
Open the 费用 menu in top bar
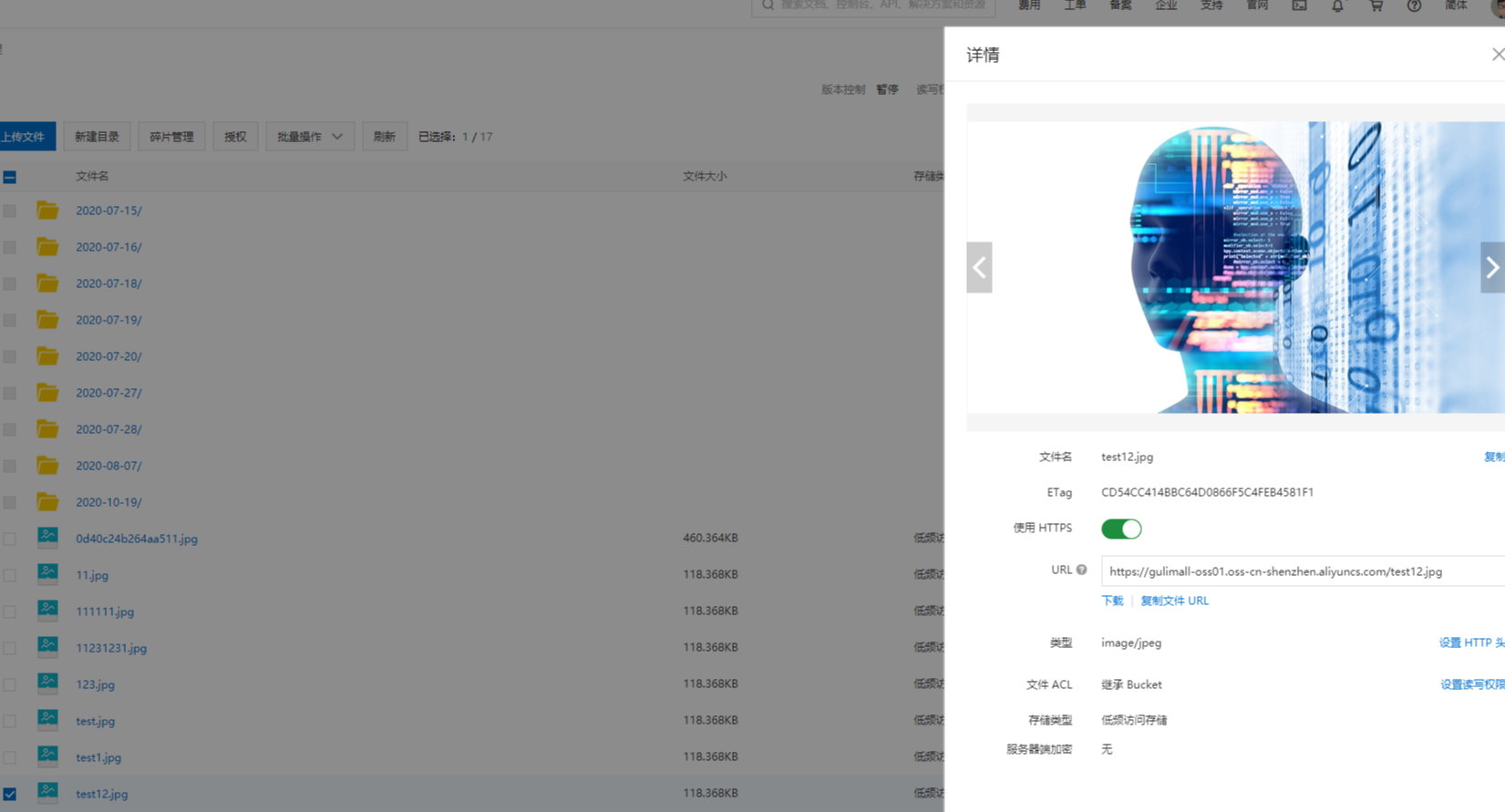click(1029, 5)
